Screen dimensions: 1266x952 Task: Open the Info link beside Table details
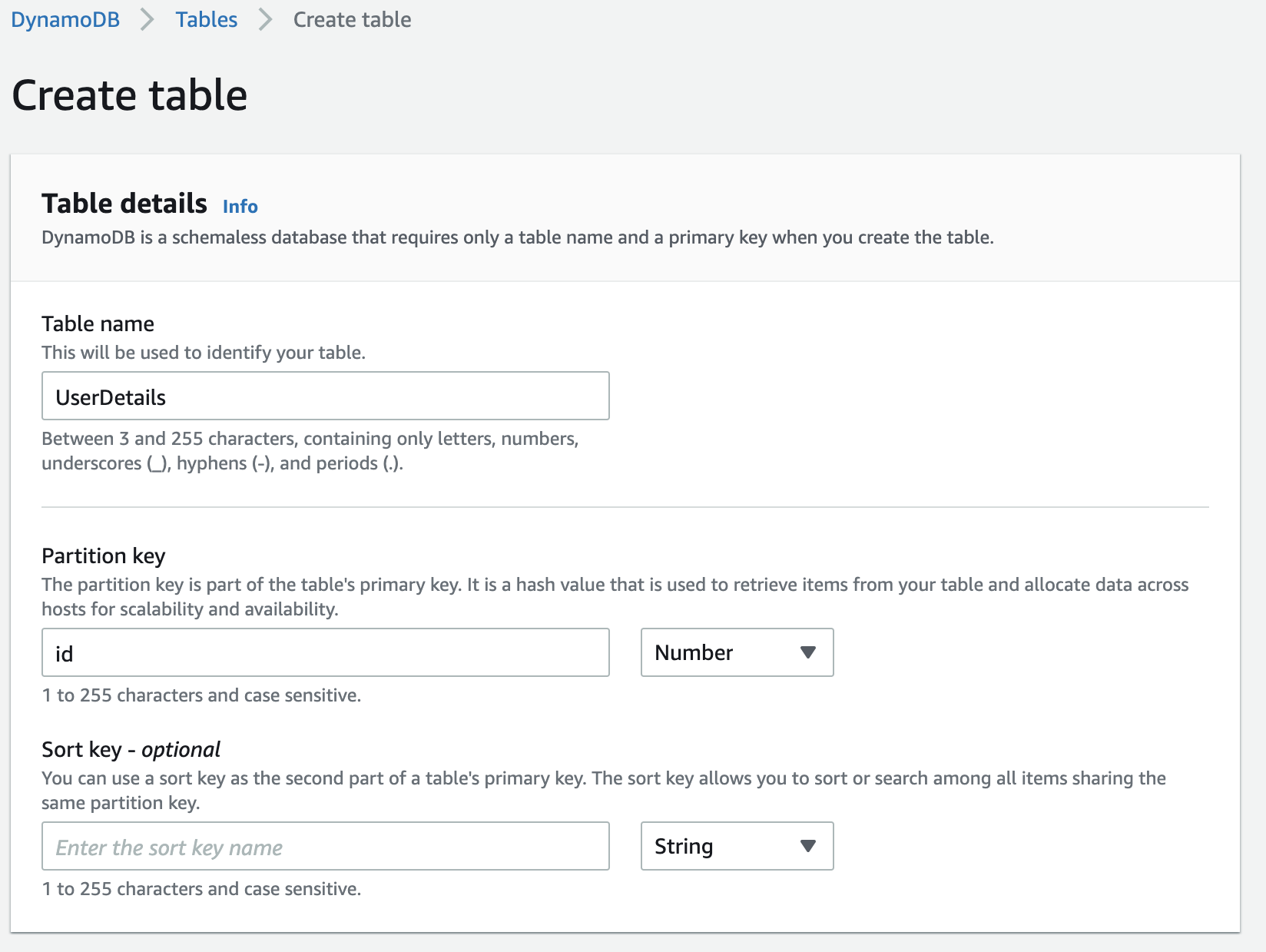[240, 206]
